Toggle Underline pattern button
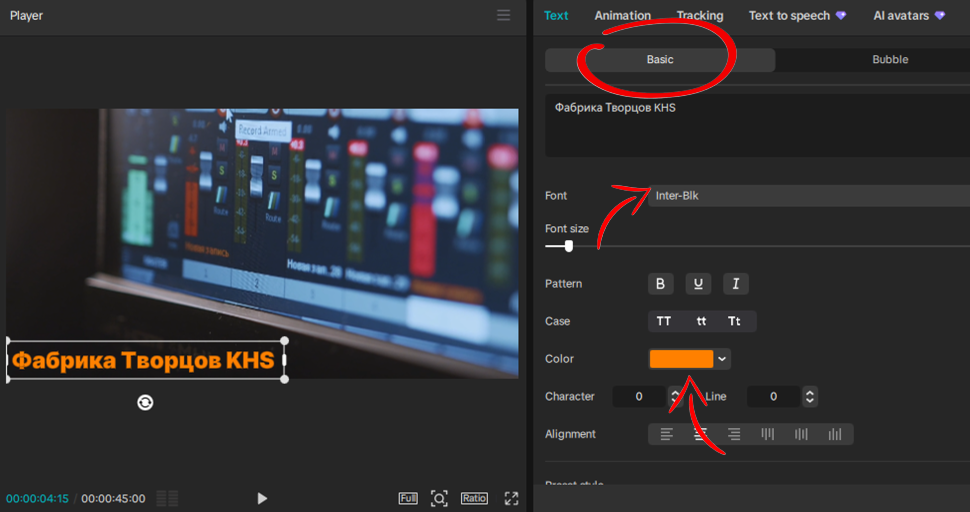The height and width of the screenshot is (512, 970). [698, 284]
